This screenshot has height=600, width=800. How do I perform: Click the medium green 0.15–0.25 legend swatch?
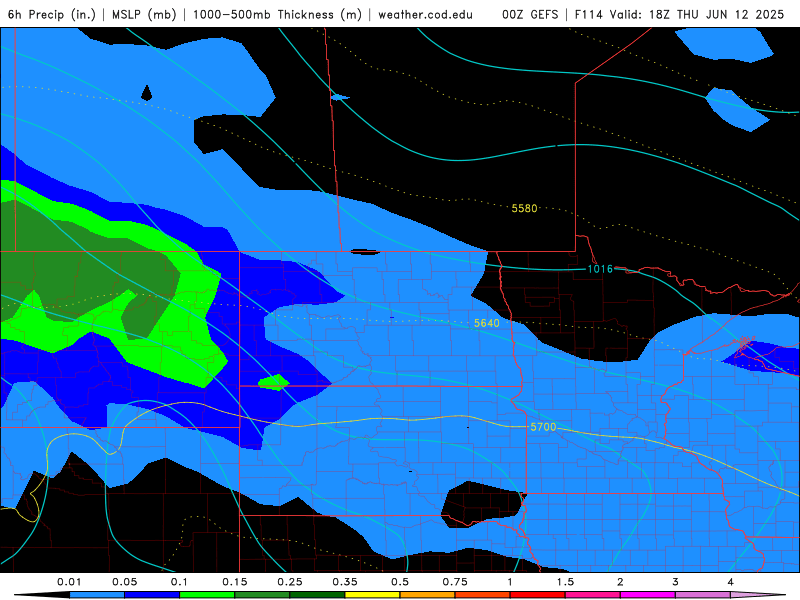click(262, 595)
